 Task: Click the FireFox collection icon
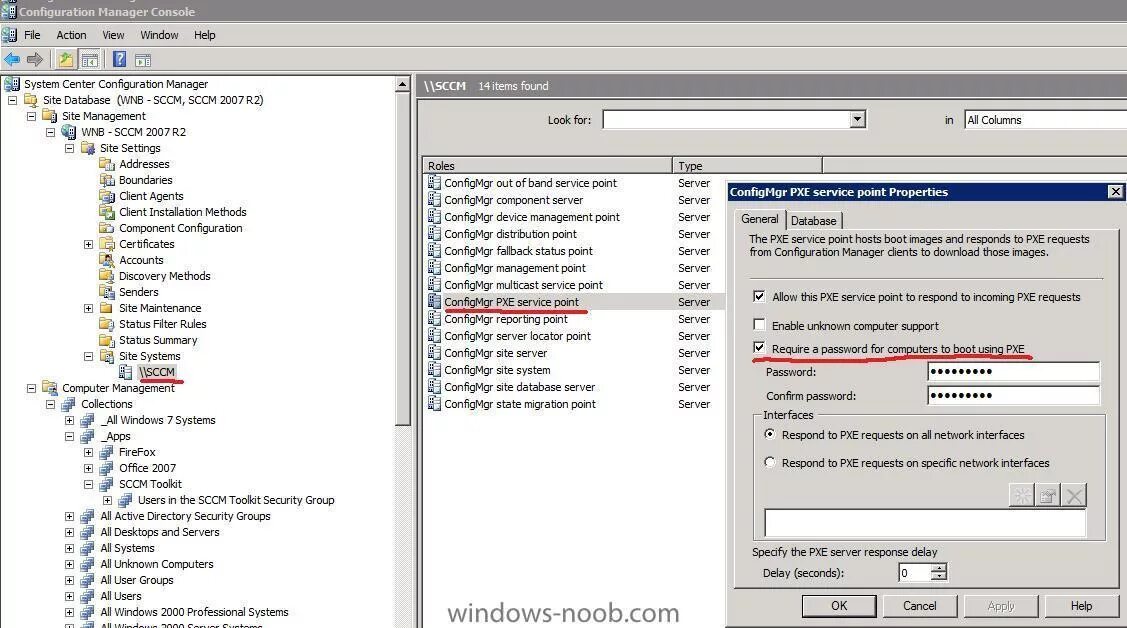107,452
